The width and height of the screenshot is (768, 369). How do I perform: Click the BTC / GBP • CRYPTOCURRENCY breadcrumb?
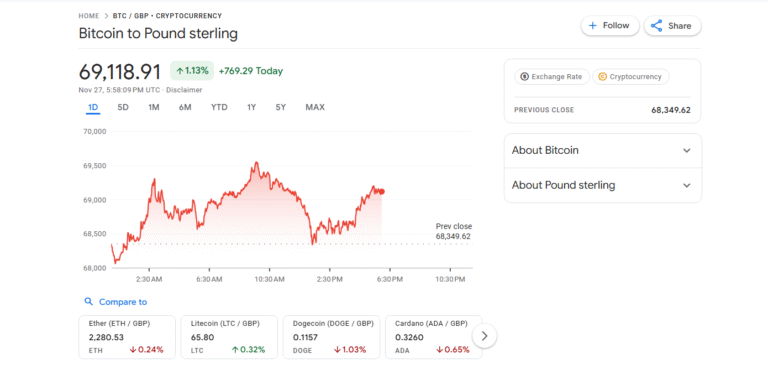click(167, 16)
